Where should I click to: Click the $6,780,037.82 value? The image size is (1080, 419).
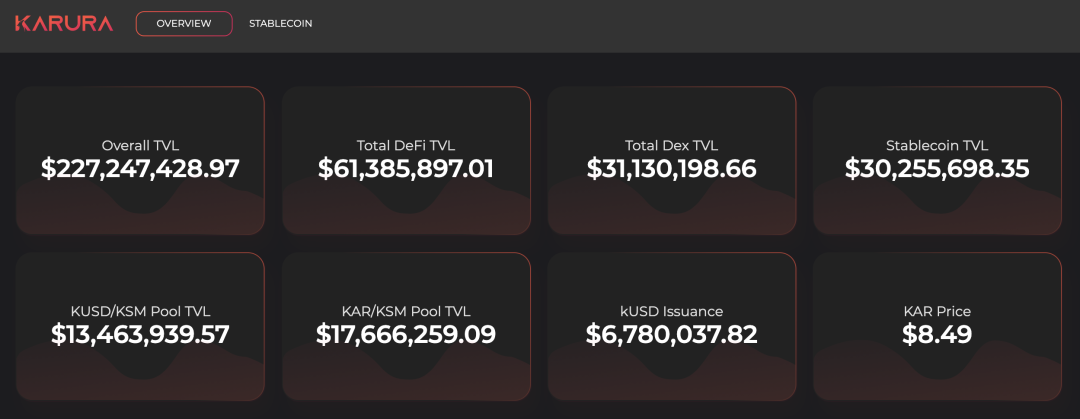[671, 335]
